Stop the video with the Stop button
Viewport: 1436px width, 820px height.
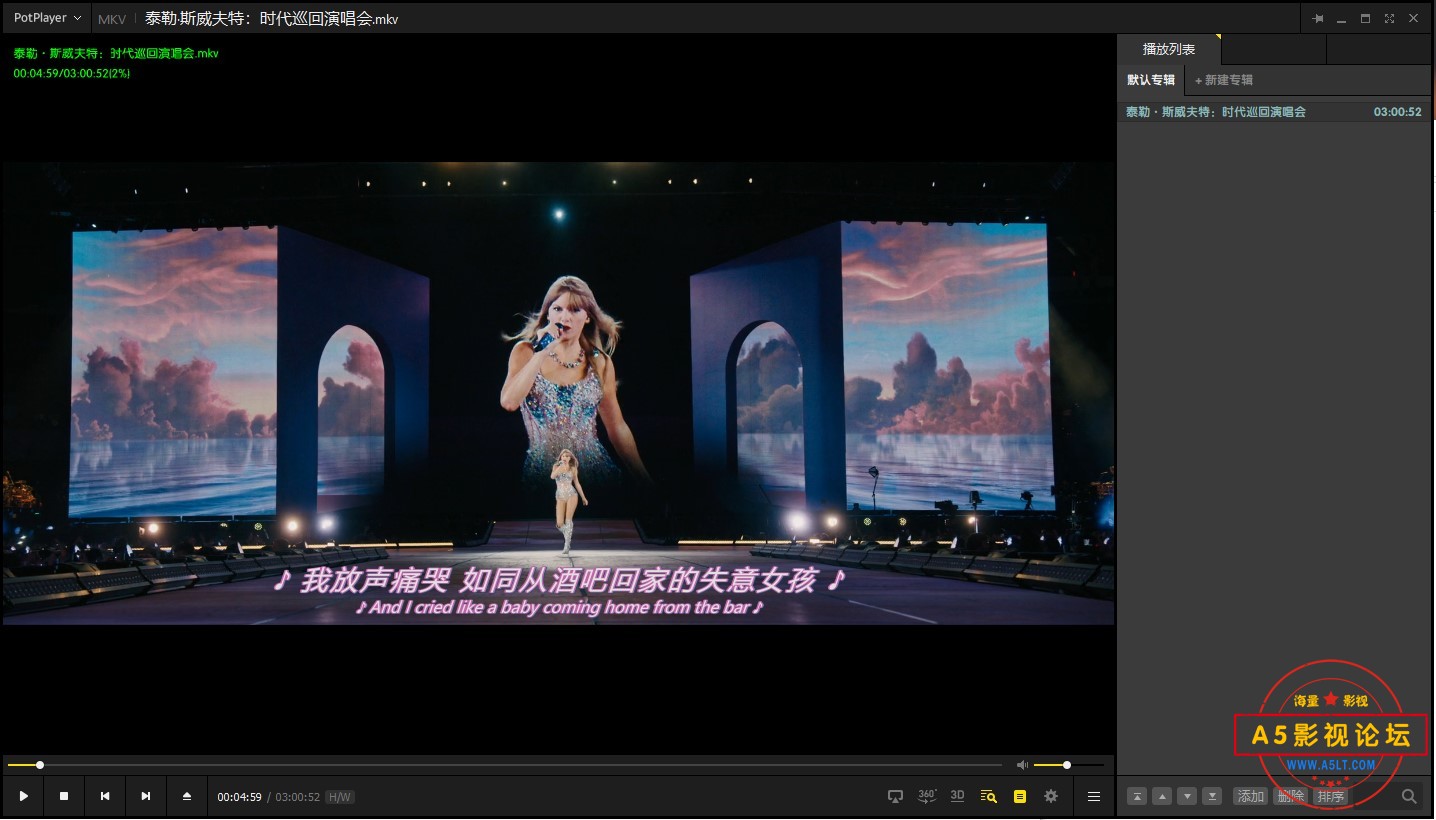64,796
